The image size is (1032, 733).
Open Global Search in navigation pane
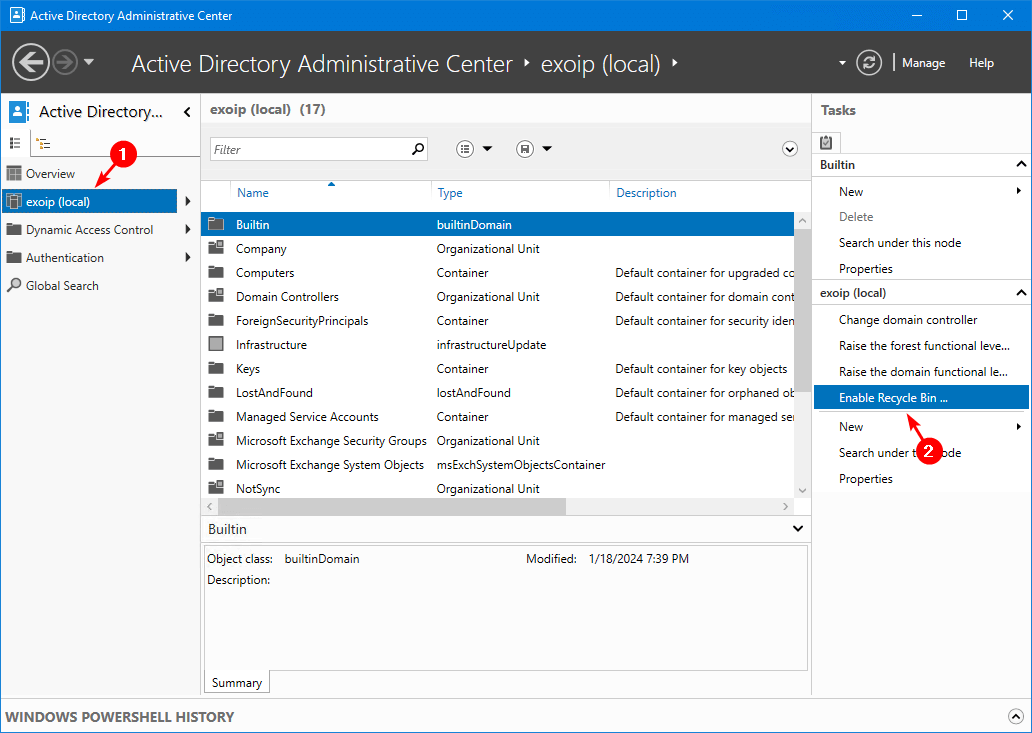click(62, 285)
